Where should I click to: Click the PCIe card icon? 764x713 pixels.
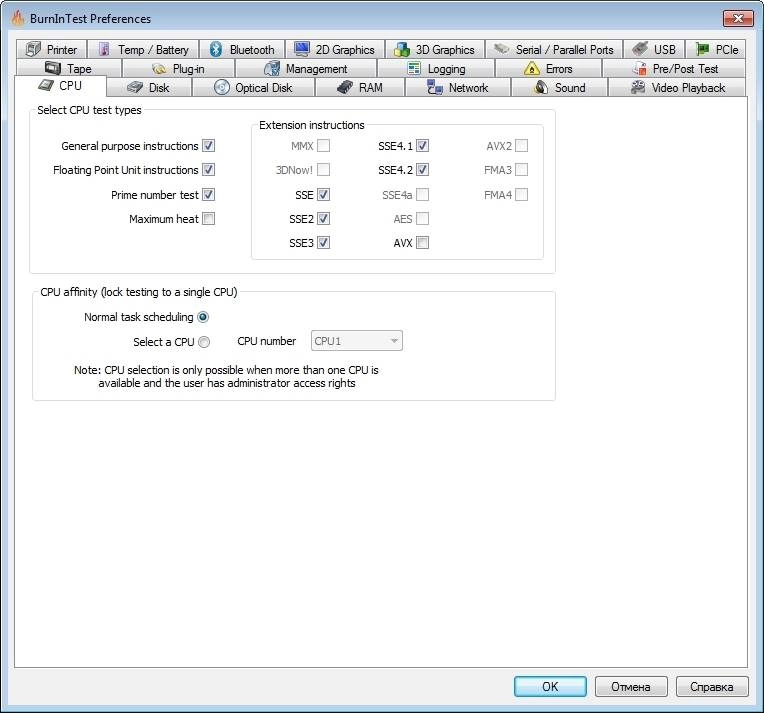coord(702,49)
